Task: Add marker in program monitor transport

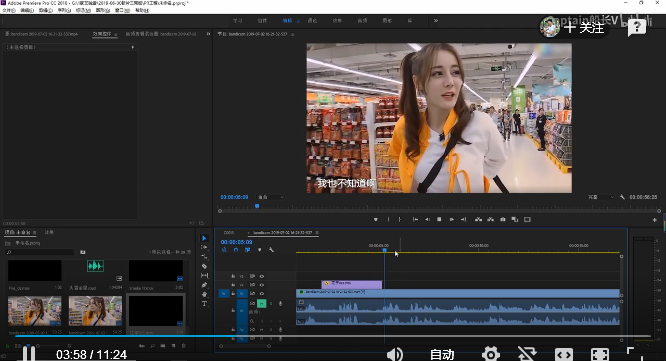Action: [x=375, y=220]
